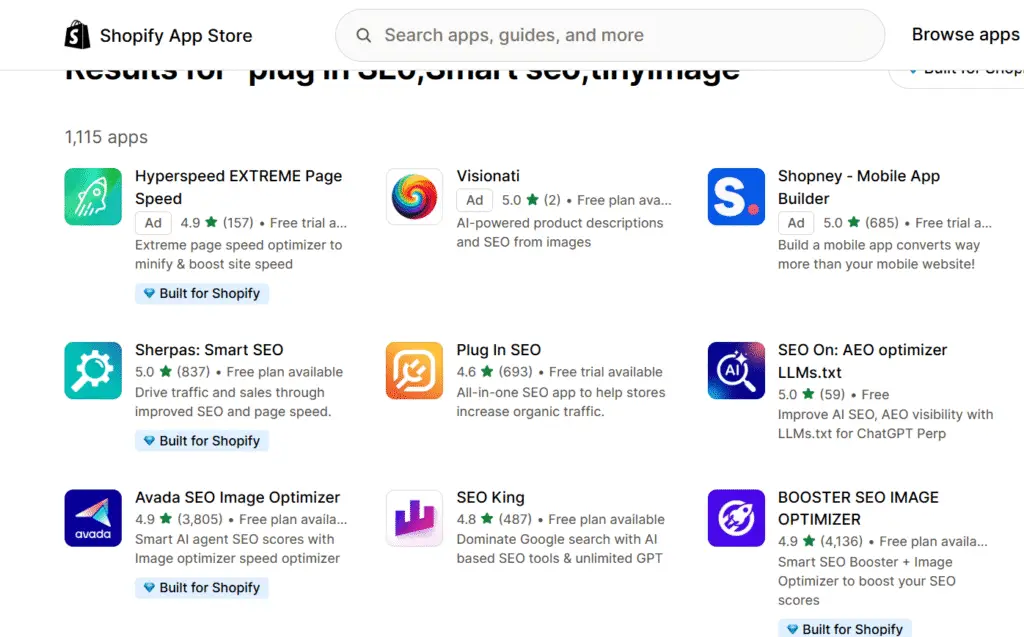This screenshot has width=1024, height=637.
Task: Click the Built for Shopify badge under Sherpas
Action: click(x=202, y=440)
